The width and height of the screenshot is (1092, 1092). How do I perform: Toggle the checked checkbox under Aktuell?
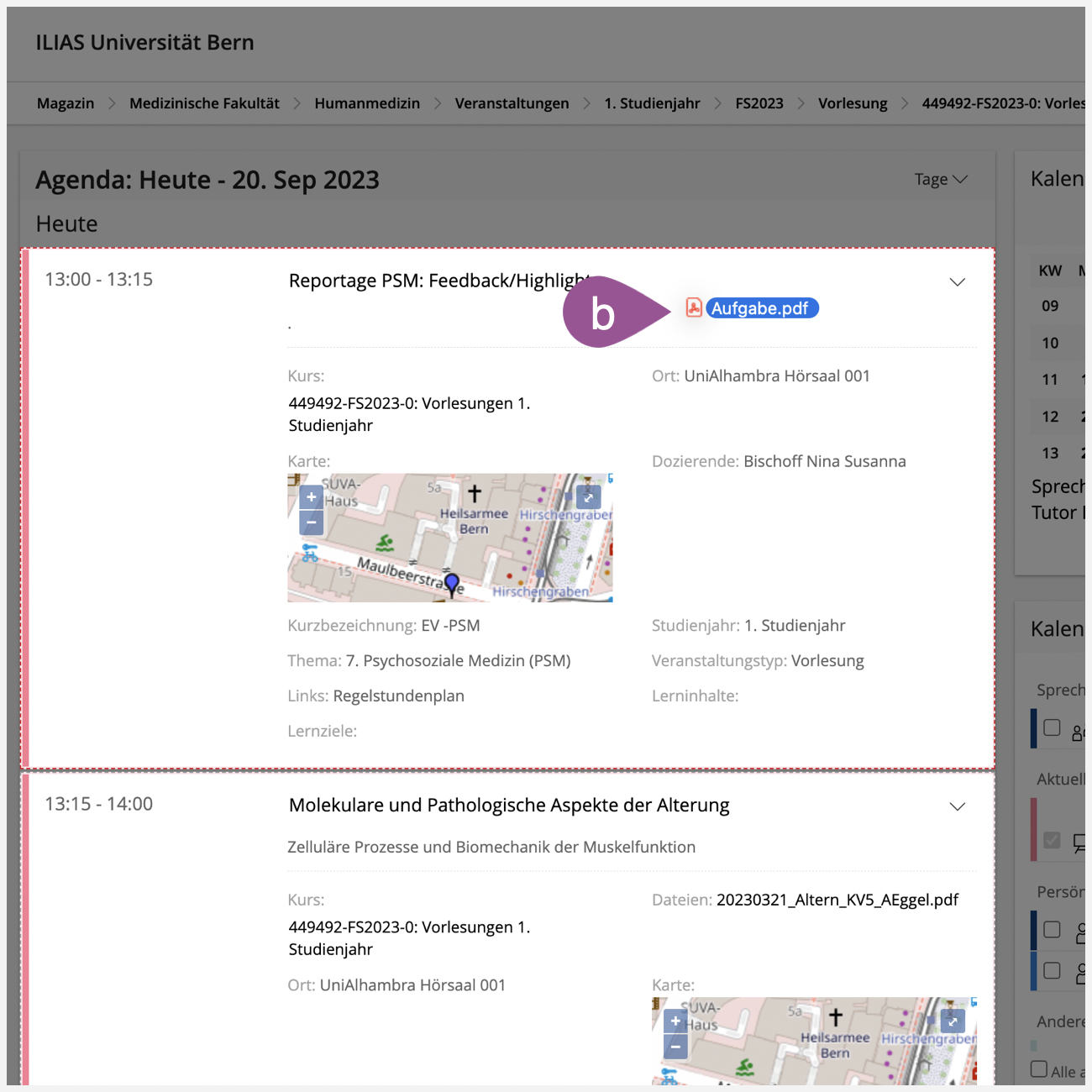click(x=1052, y=840)
